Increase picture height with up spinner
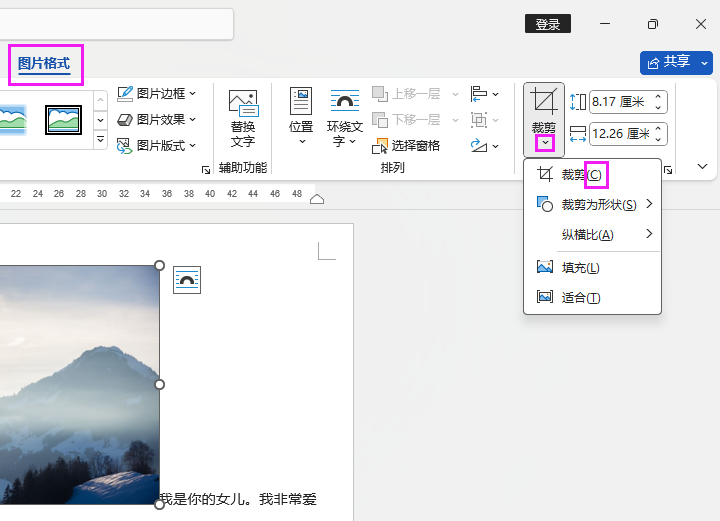 pos(658,96)
